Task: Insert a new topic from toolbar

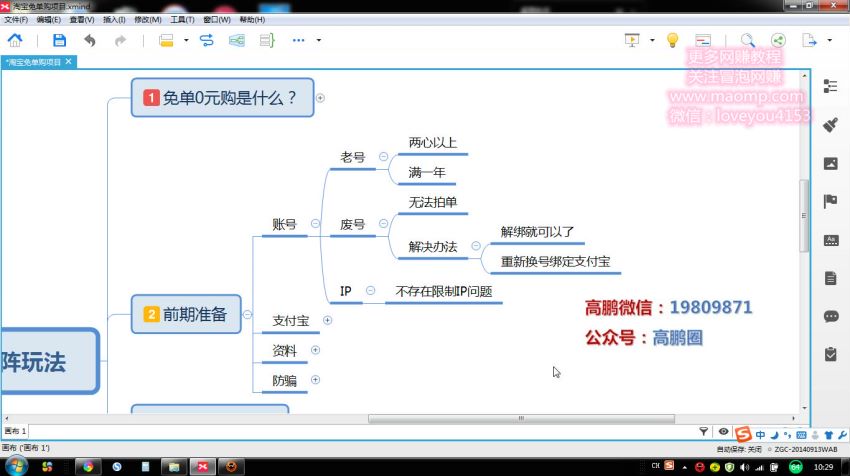Action: tap(166, 40)
